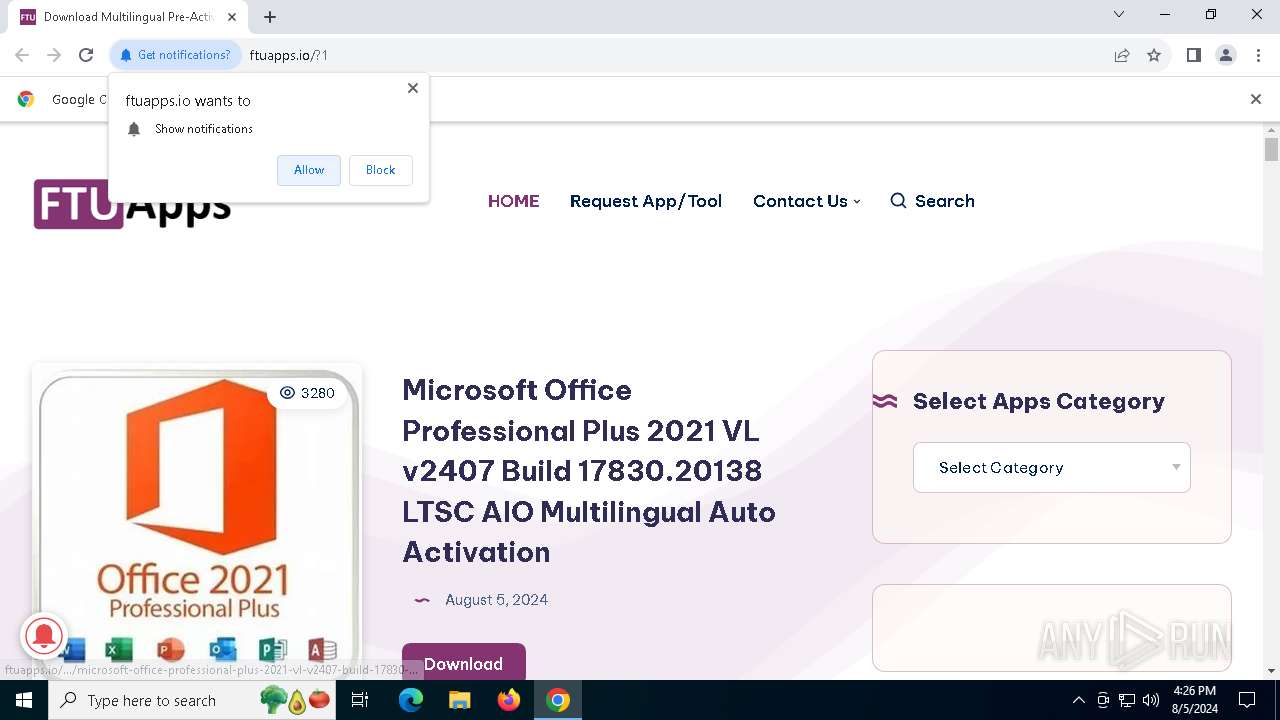Click the FTU Apps logo

coord(132,205)
